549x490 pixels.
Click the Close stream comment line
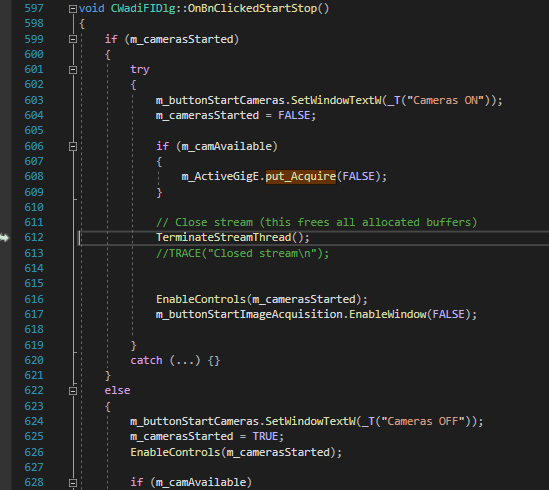click(x=317, y=222)
